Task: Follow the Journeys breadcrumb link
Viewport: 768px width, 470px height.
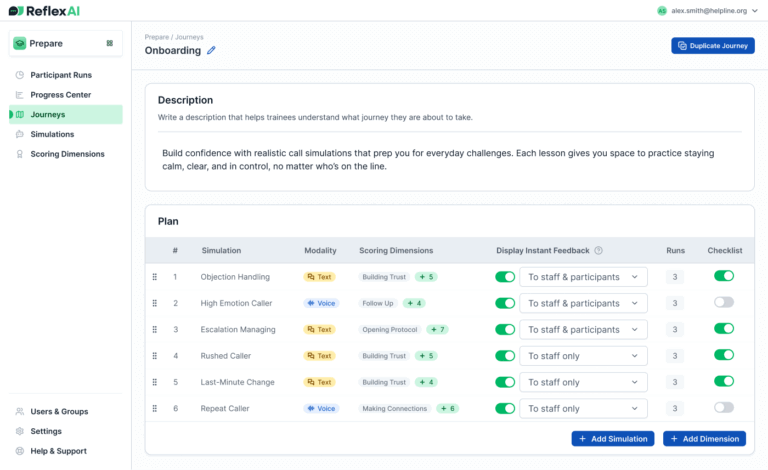Action: [x=189, y=37]
